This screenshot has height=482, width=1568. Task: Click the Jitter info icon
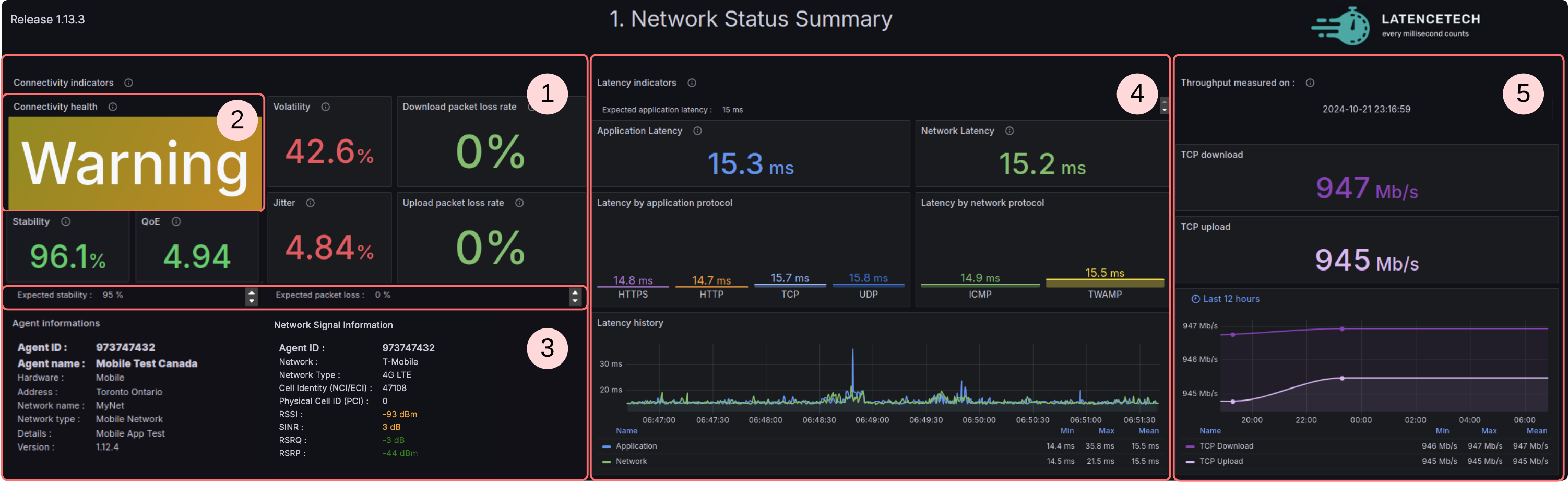click(311, 203)
